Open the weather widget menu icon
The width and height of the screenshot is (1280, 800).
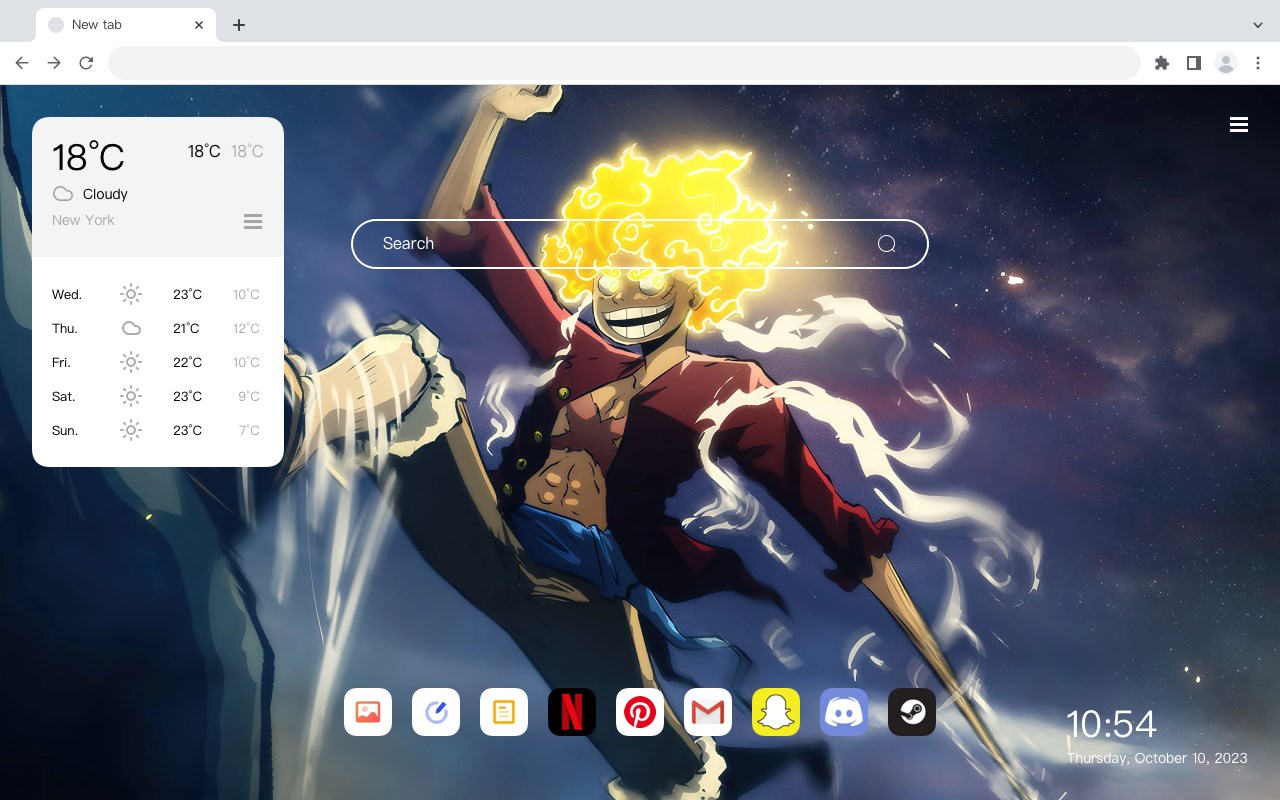point(253,221)
